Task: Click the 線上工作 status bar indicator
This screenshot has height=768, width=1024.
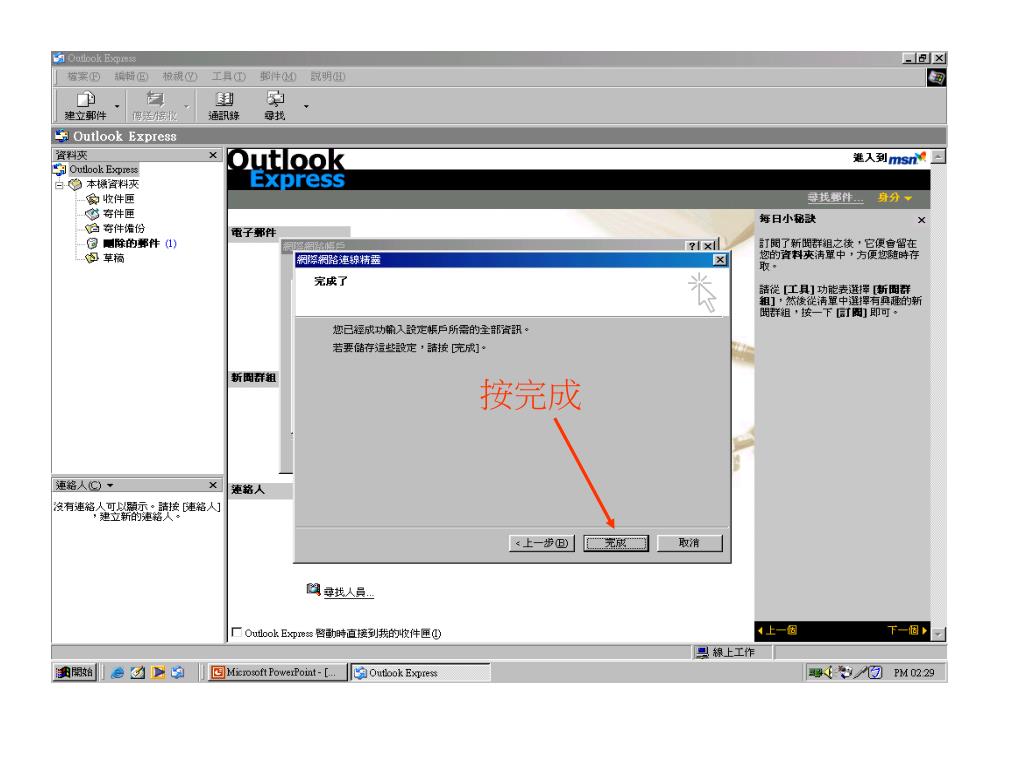Action: 726,652
